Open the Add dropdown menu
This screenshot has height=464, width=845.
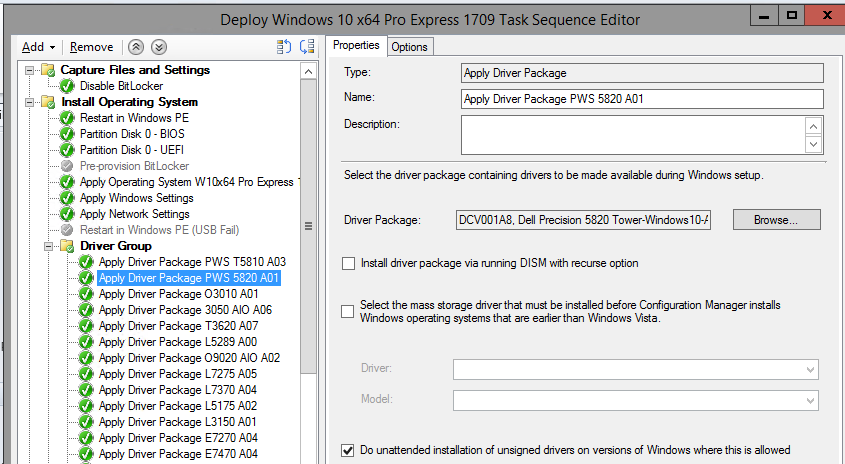[x=38, y=47]
